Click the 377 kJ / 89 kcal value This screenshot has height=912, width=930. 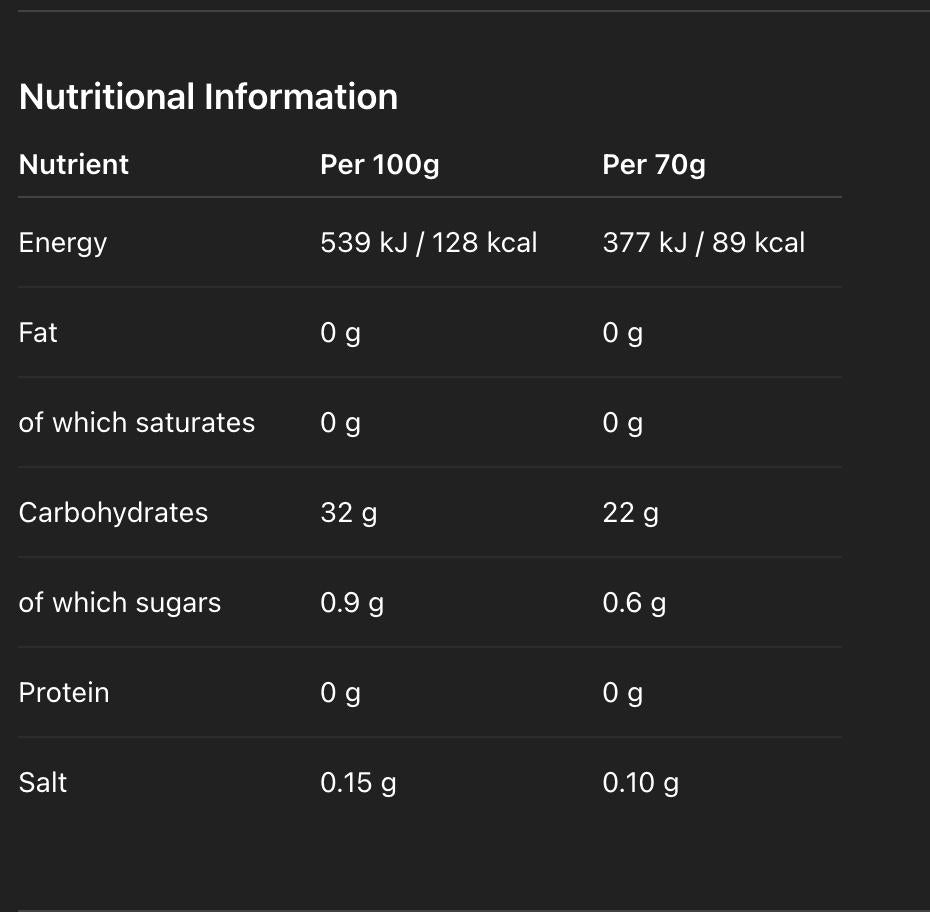point(703,243)
